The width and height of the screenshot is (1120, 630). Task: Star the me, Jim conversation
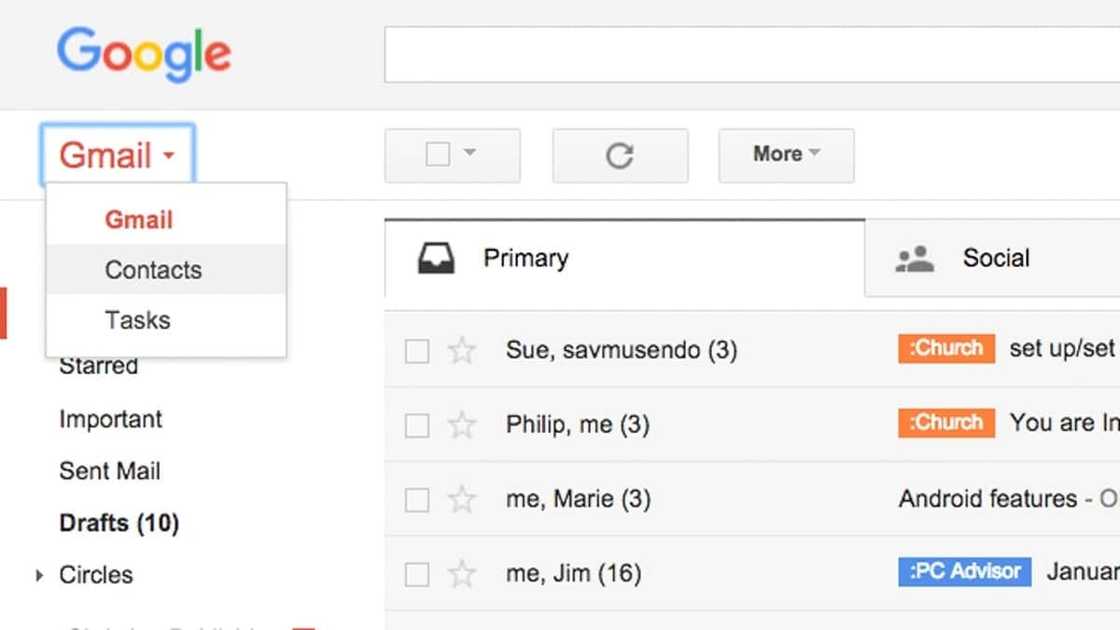[462, 574]
